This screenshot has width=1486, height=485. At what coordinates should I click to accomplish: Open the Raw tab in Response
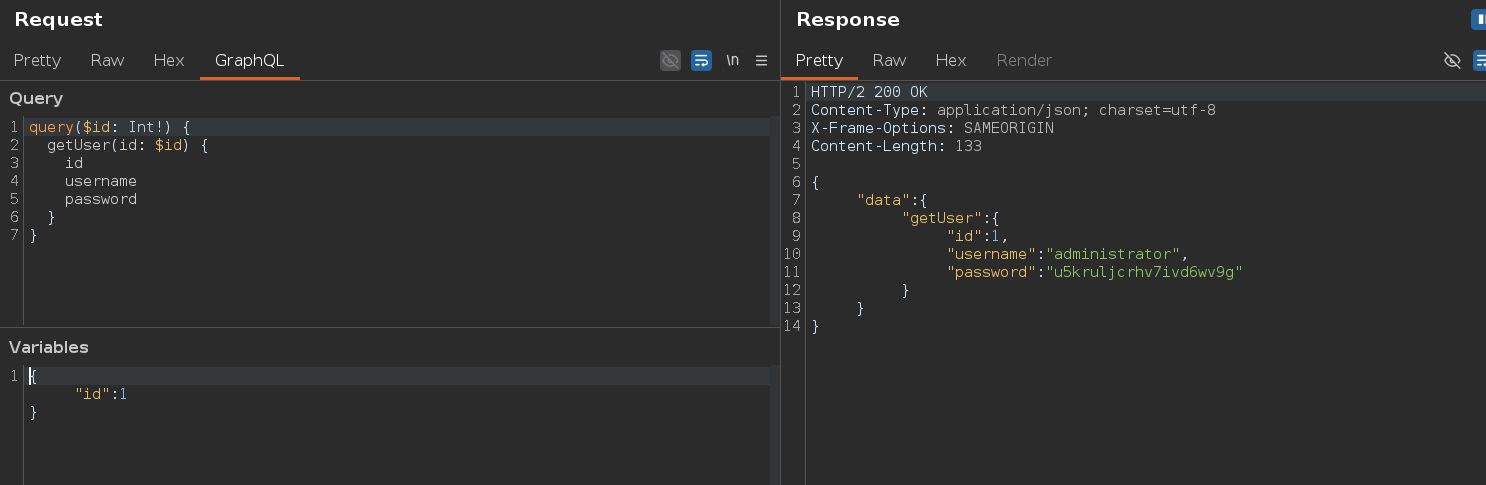889,61
